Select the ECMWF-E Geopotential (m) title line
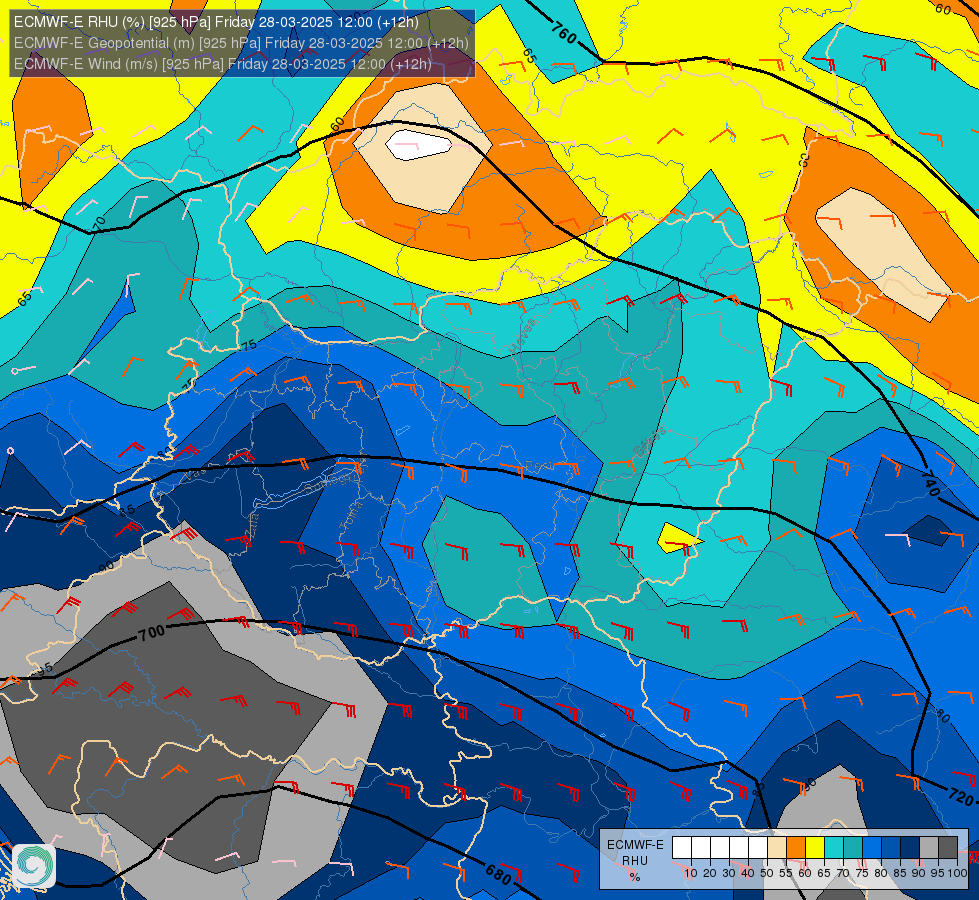Image resolution: width=979 pixels, height=900 pixels. click(241, 43)
